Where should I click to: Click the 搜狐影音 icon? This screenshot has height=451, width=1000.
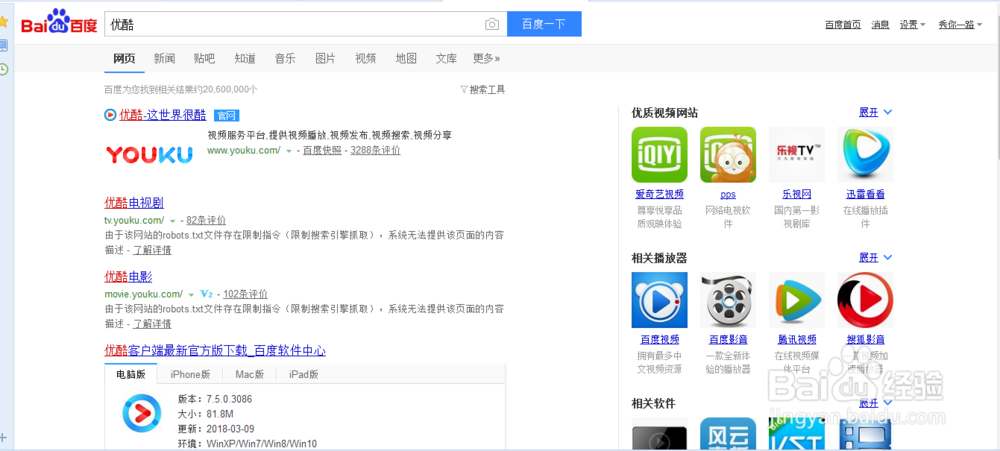(x=865, y=300)
